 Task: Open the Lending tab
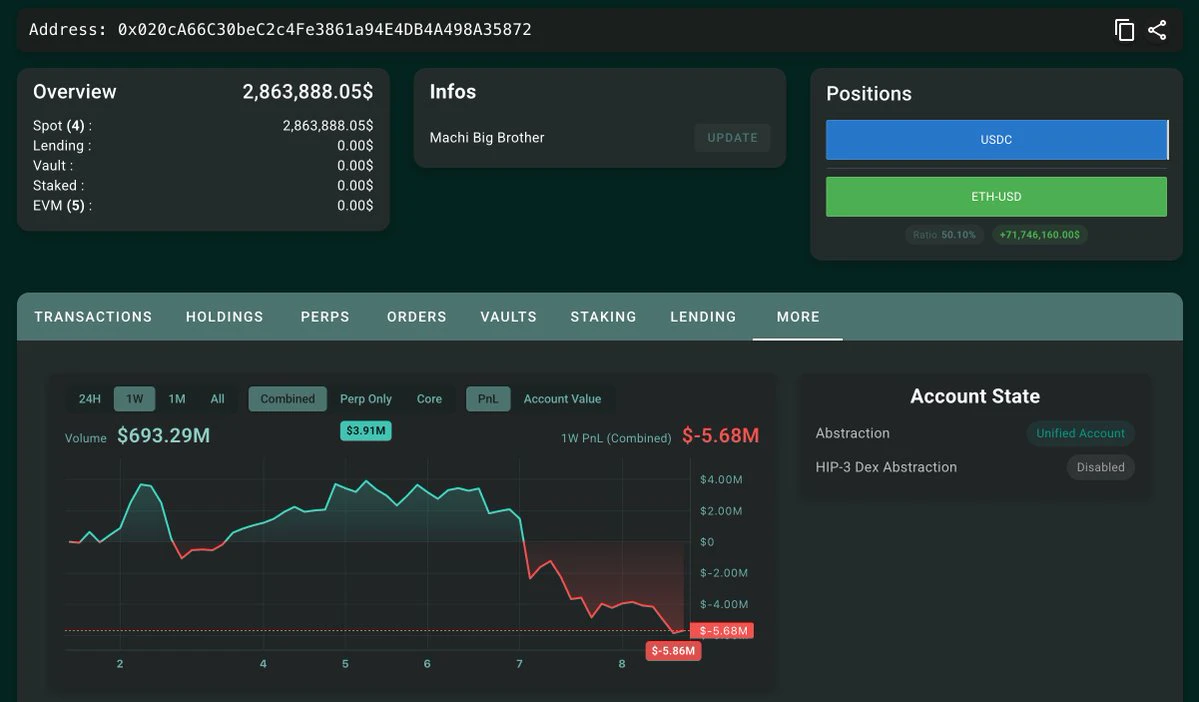703,317
